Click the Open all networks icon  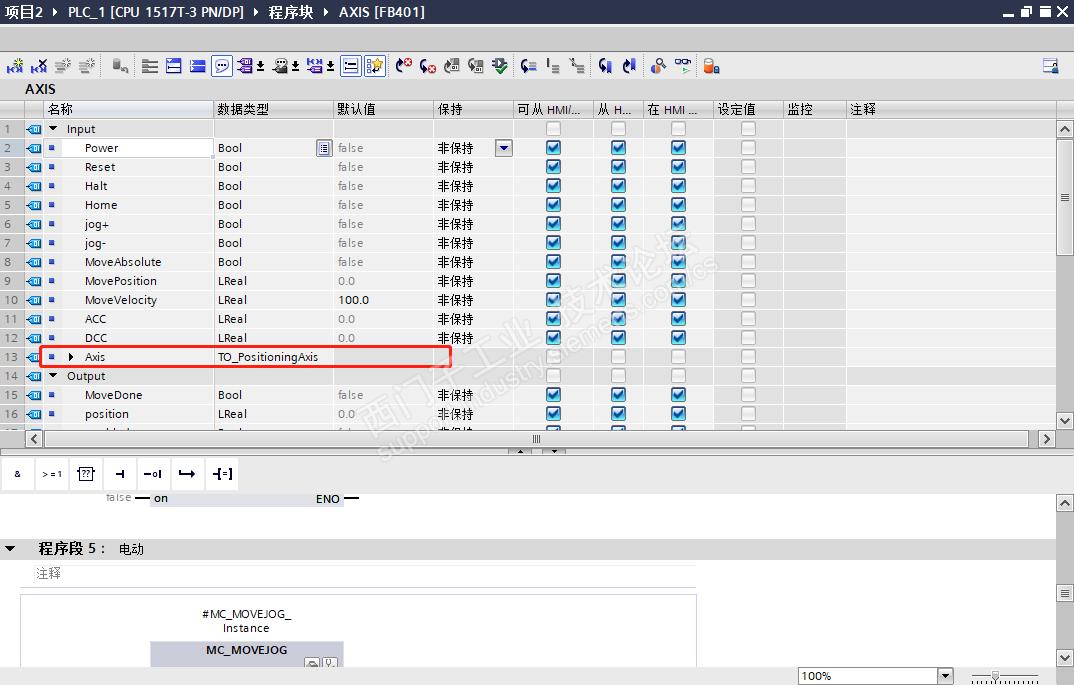(x=174, y=66)
